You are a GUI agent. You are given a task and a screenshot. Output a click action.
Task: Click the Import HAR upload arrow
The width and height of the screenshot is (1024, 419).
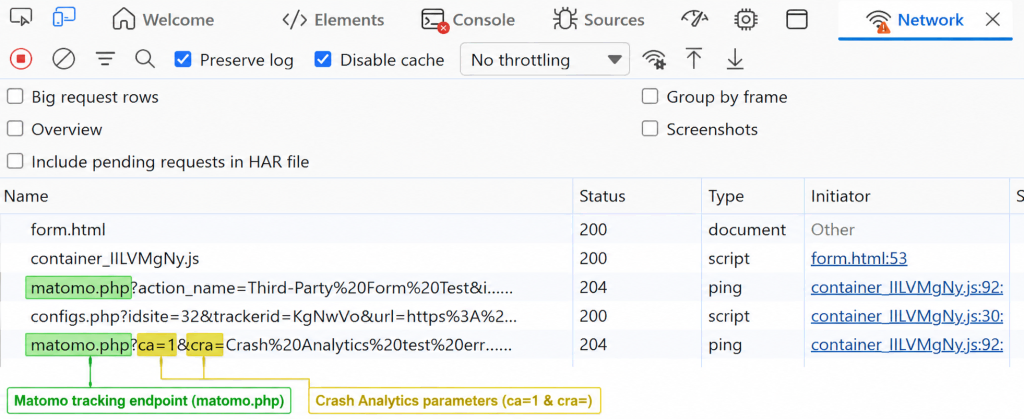pos(694,59)
